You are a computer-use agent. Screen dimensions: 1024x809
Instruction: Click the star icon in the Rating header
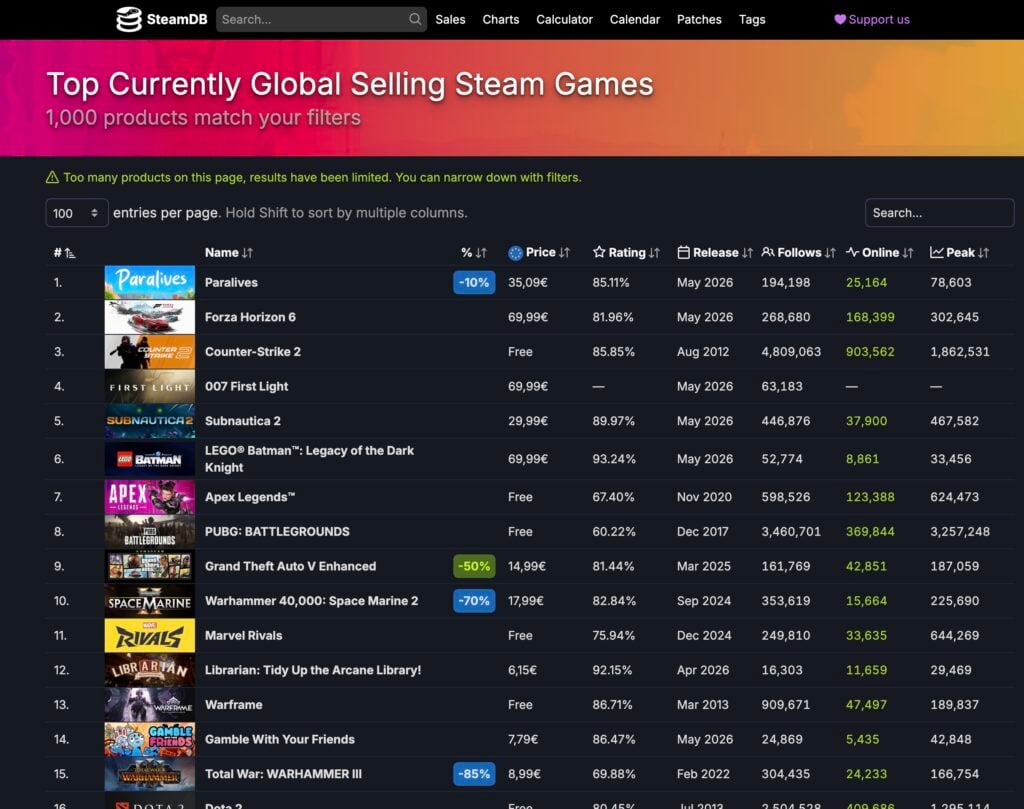[599, 252]
